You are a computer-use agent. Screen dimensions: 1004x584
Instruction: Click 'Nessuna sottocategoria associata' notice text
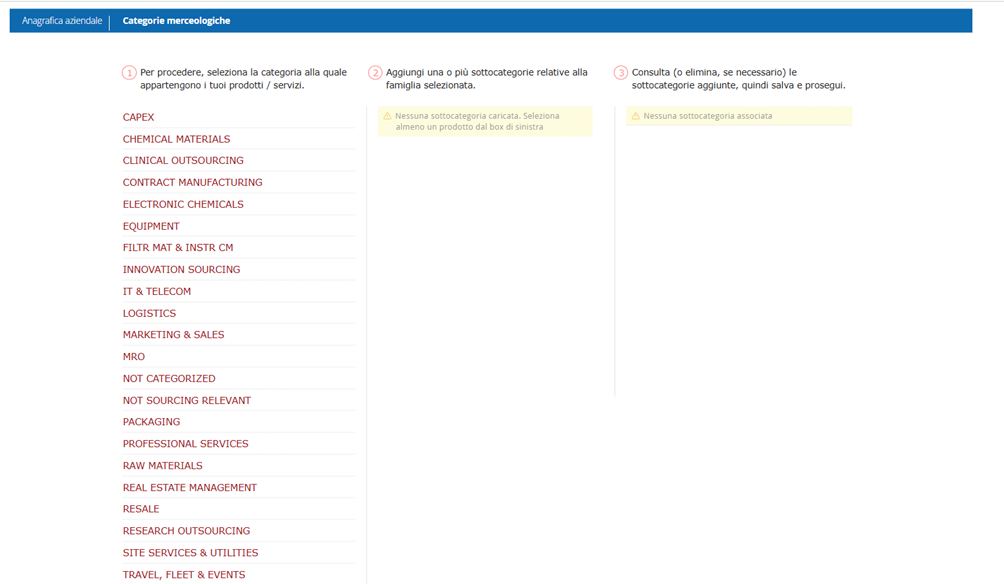click(x=708, y=116)
